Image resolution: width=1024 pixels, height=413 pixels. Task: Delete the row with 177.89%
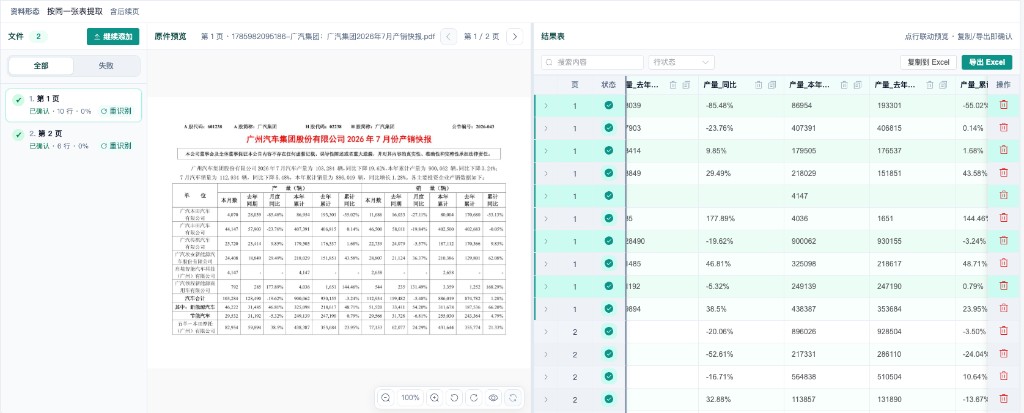1004,218
